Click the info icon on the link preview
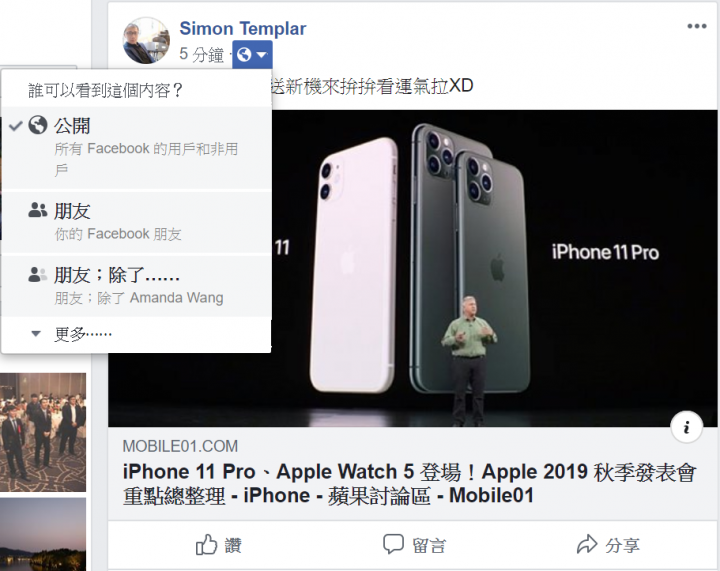This screenshot has width=720, height=571. (x=686, y=427)
